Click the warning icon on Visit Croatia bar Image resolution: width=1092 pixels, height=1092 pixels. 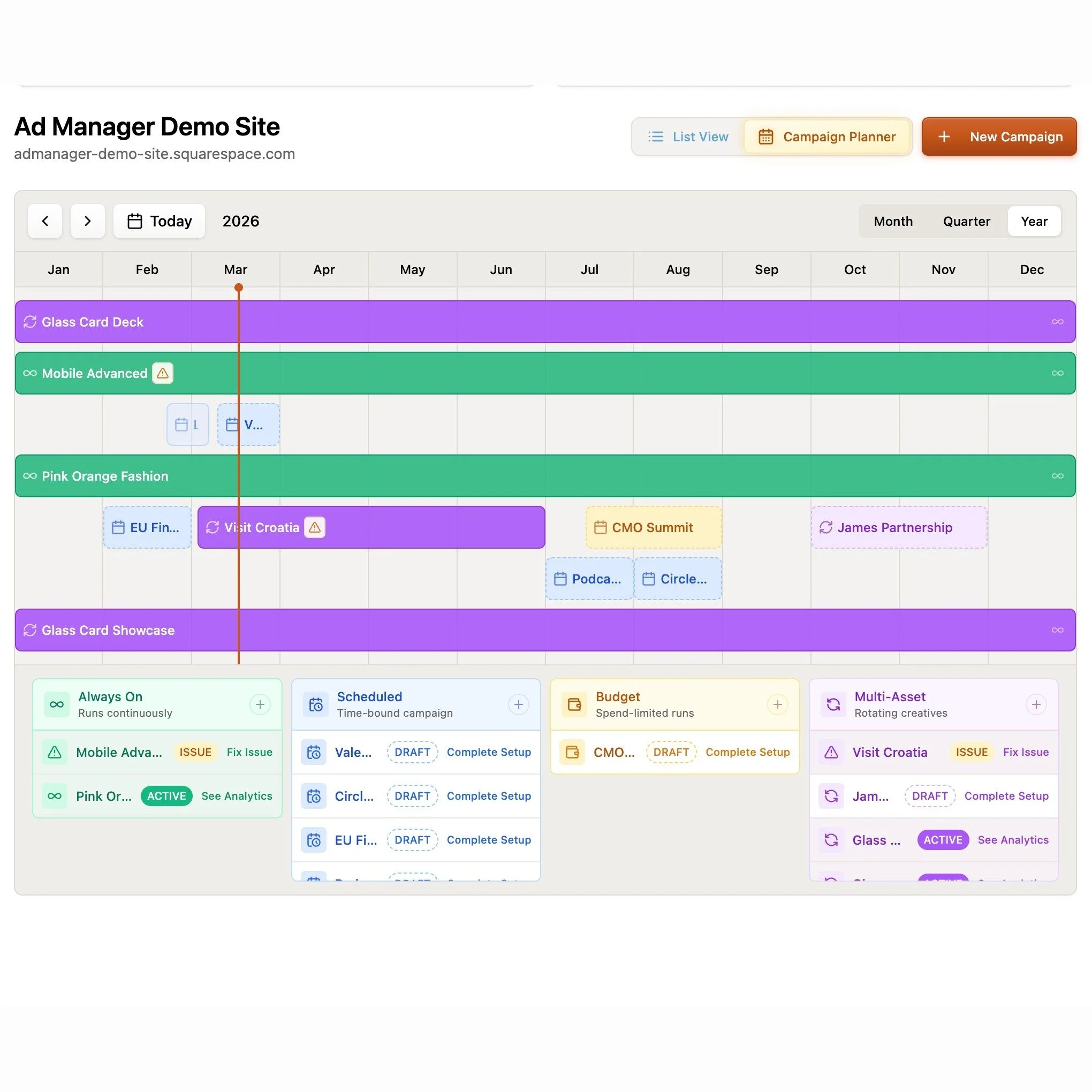point(315,527)
